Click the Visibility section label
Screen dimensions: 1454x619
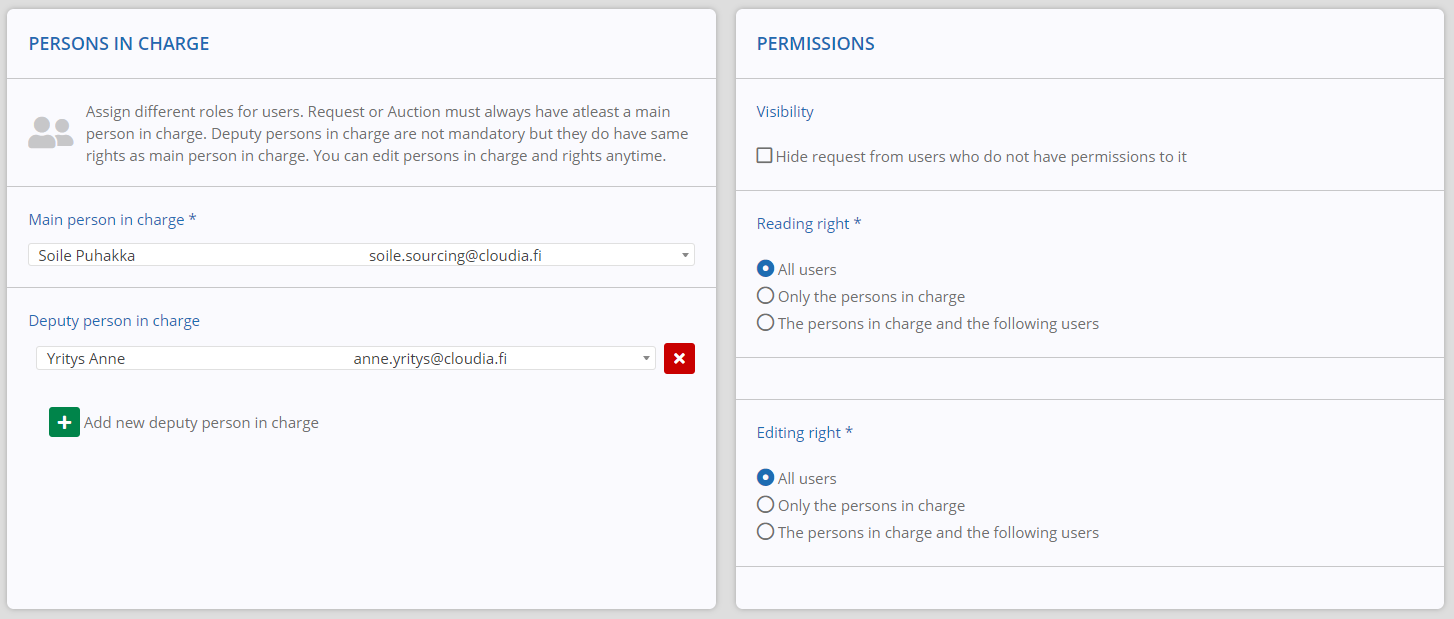pos(785,111)
